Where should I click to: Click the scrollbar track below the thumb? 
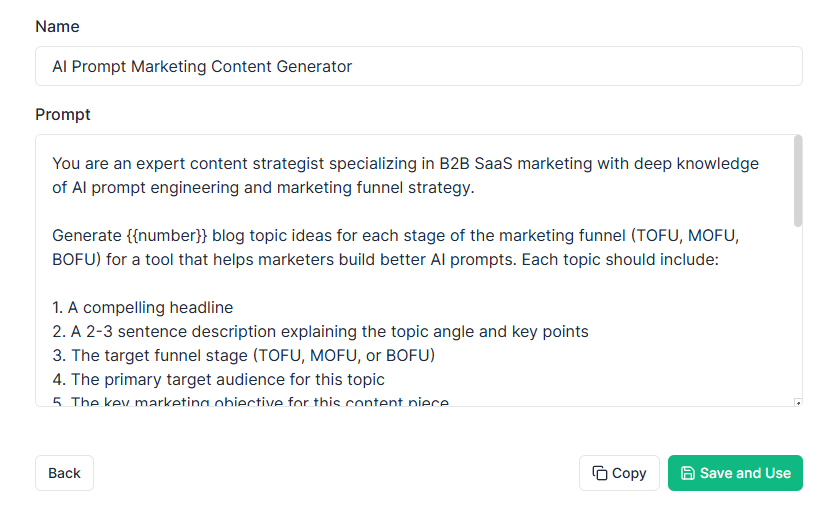[x=798, y=313]
